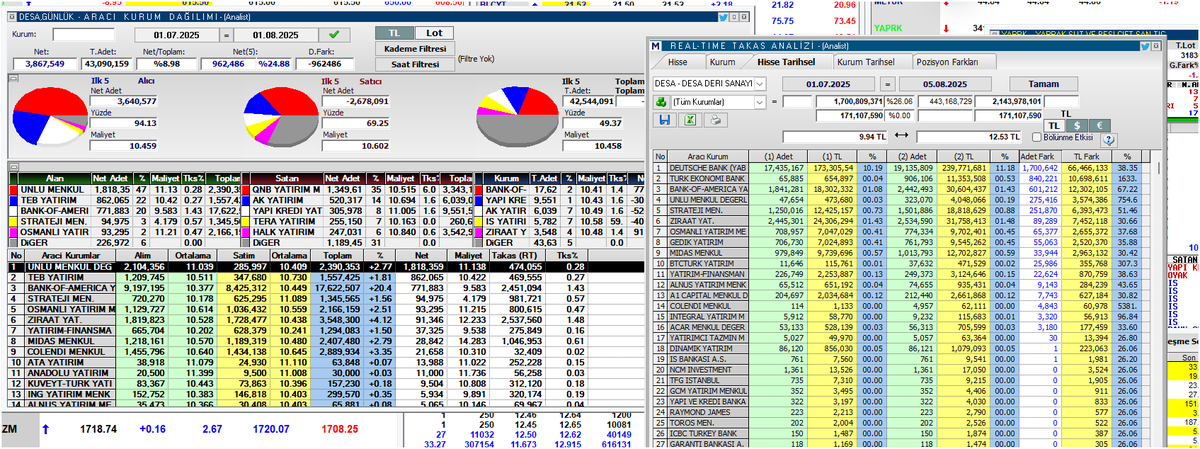Open the Kurum tab
Image resolution: width=1200 pixels, height=449 pixels.
tap(722, 62)
